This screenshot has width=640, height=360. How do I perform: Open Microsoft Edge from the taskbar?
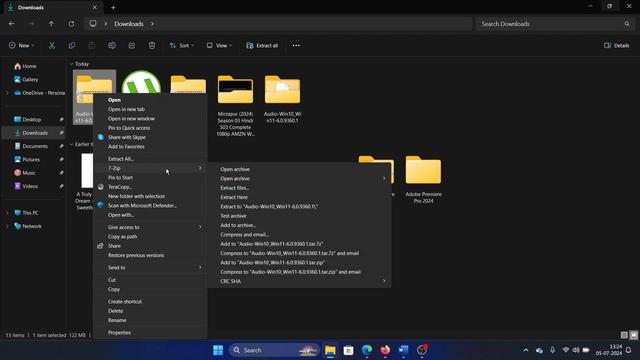click(367, 350)
